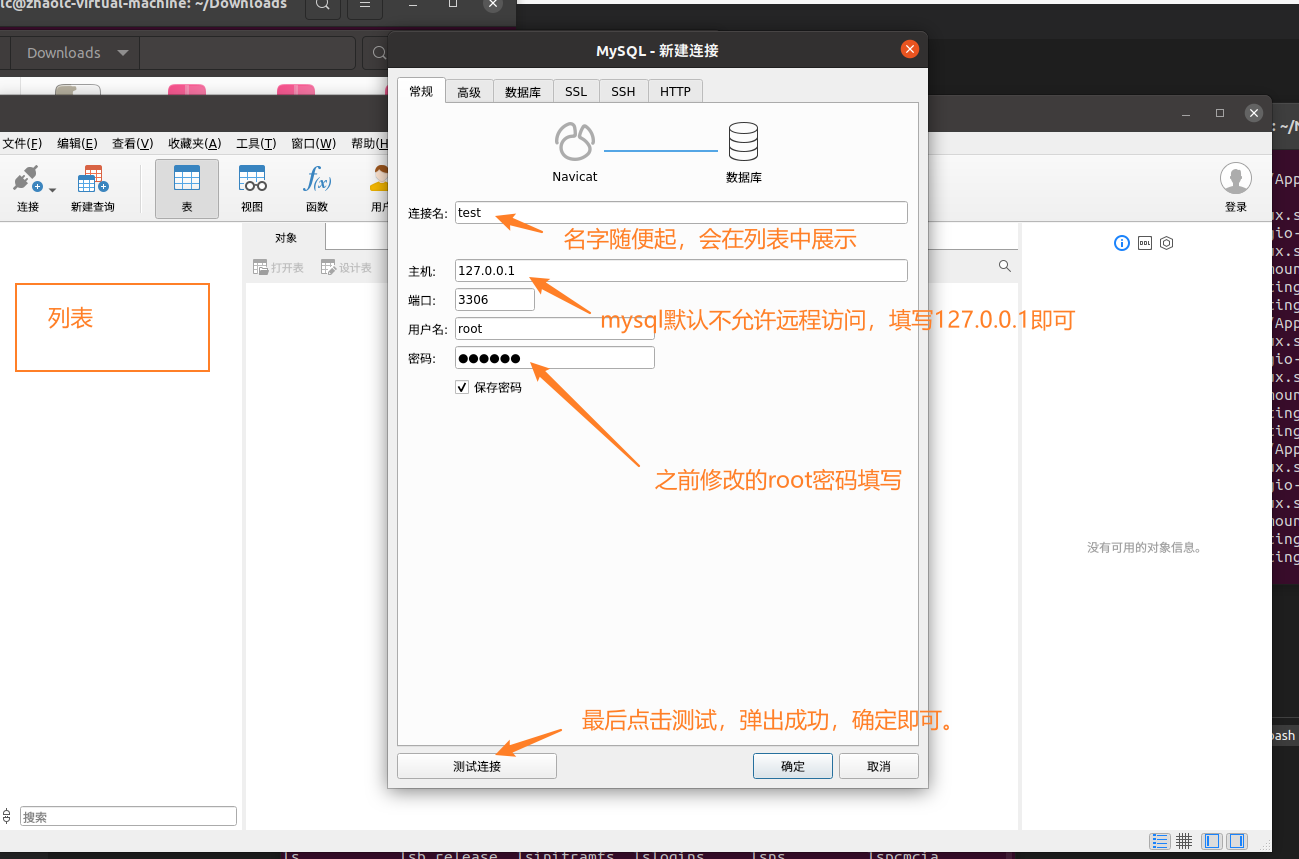This screenshot has height=859, width=1299.
Task: Open the 窗口(W) menu
Action: coord(313,144)
